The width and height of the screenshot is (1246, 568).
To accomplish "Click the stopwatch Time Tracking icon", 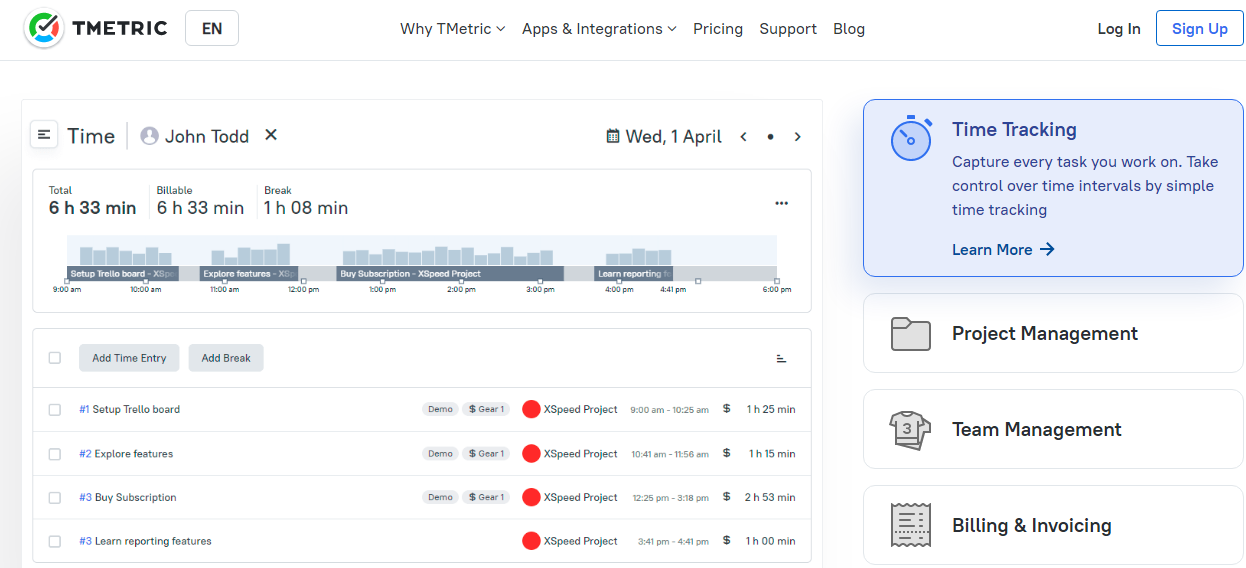I will (x=911, y=138).
